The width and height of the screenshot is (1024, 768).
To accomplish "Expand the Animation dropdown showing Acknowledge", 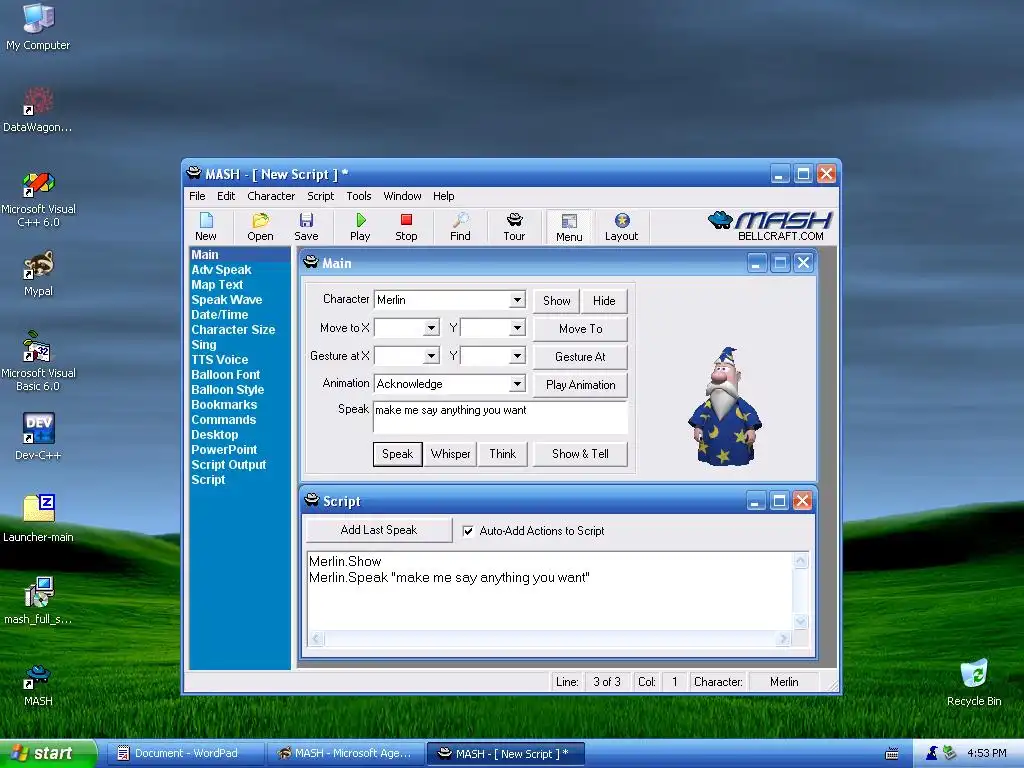I will 517,384.
